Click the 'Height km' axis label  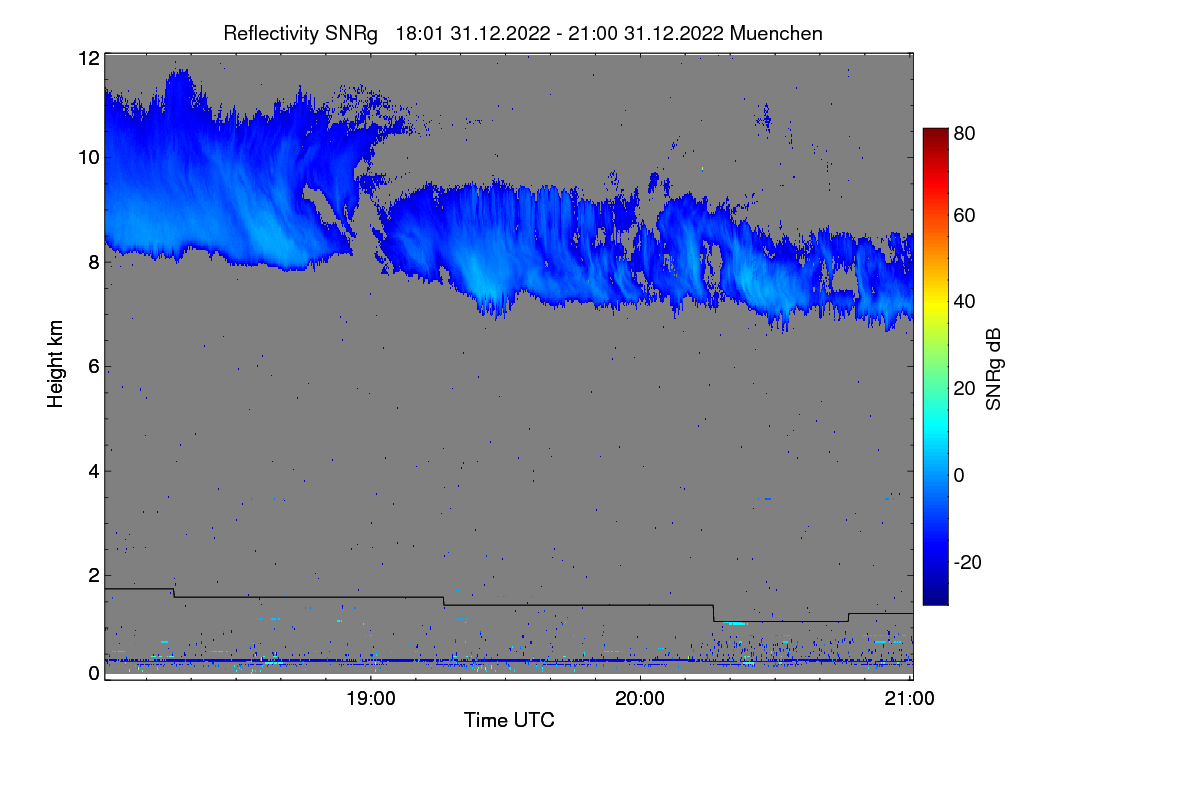[57, 365]
